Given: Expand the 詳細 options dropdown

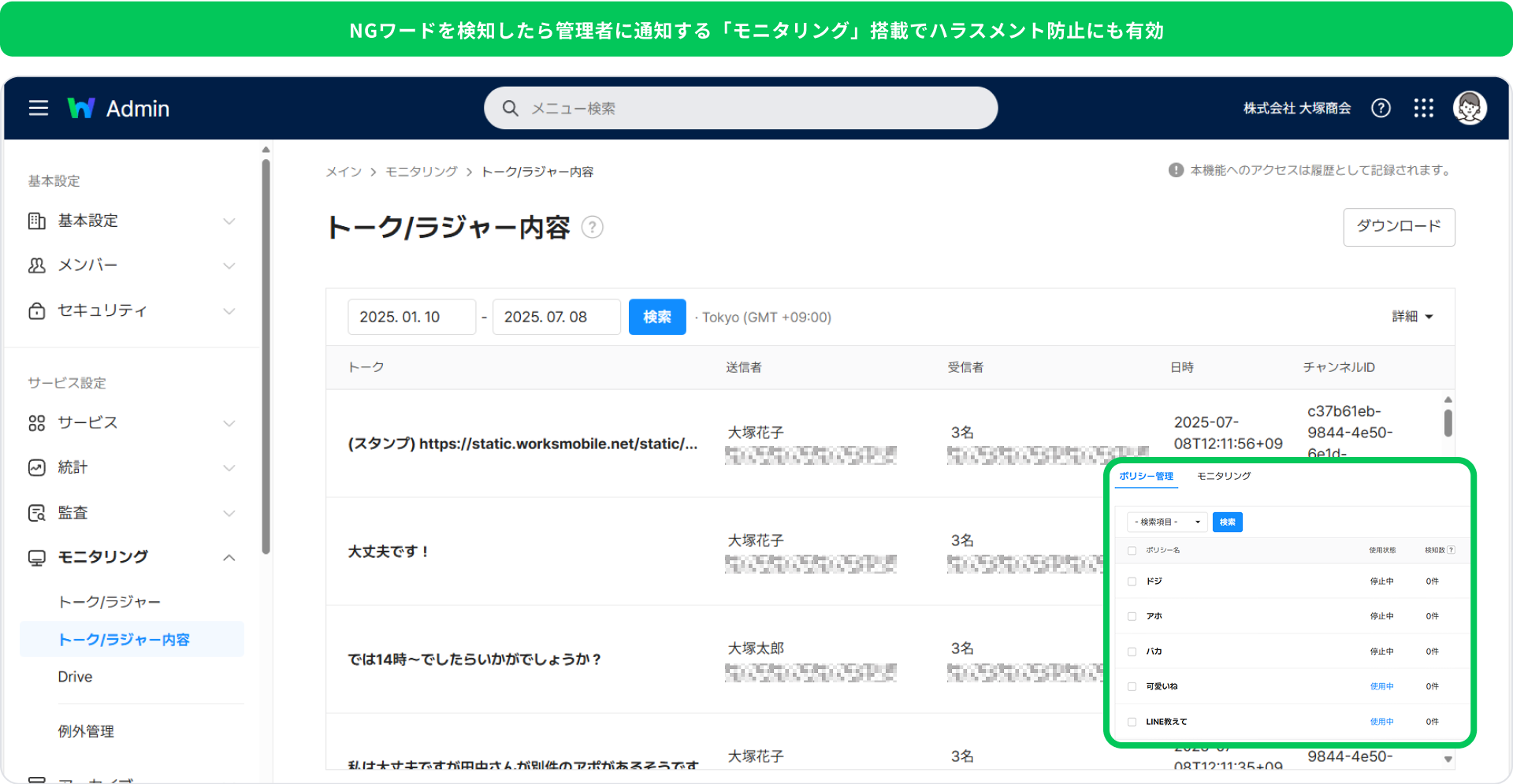Looking at the screenshot, I should 1412,317.
